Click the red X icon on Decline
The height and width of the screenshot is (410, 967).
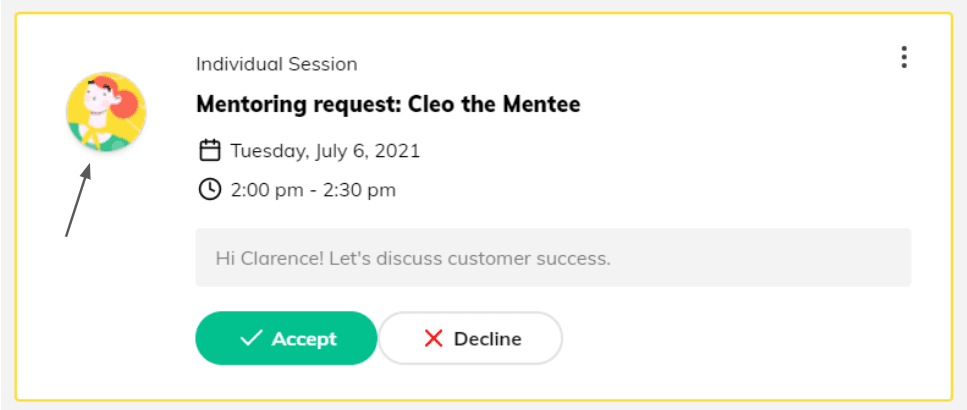coord(433,339)
